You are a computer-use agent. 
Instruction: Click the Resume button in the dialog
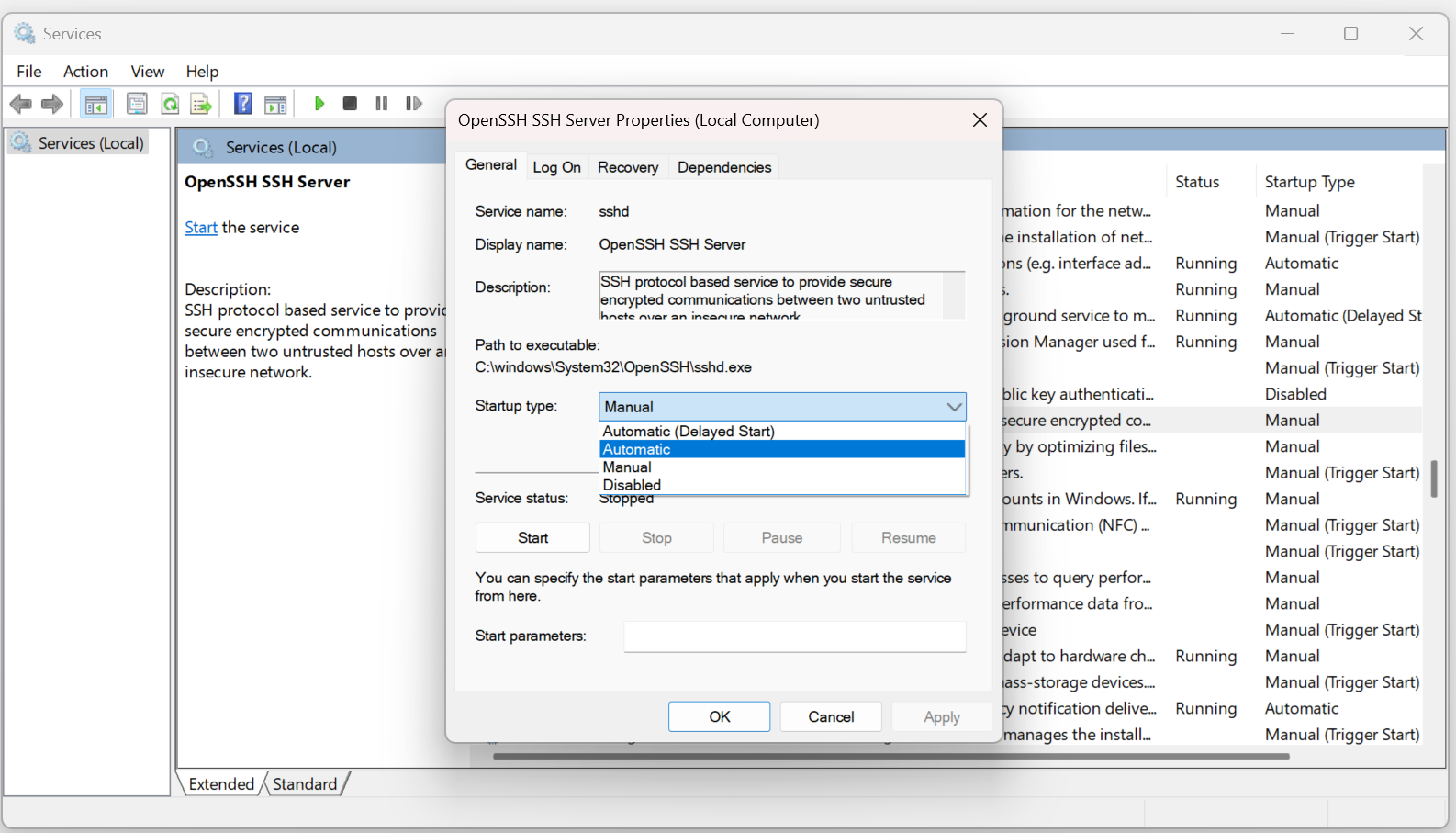point(909,538)
